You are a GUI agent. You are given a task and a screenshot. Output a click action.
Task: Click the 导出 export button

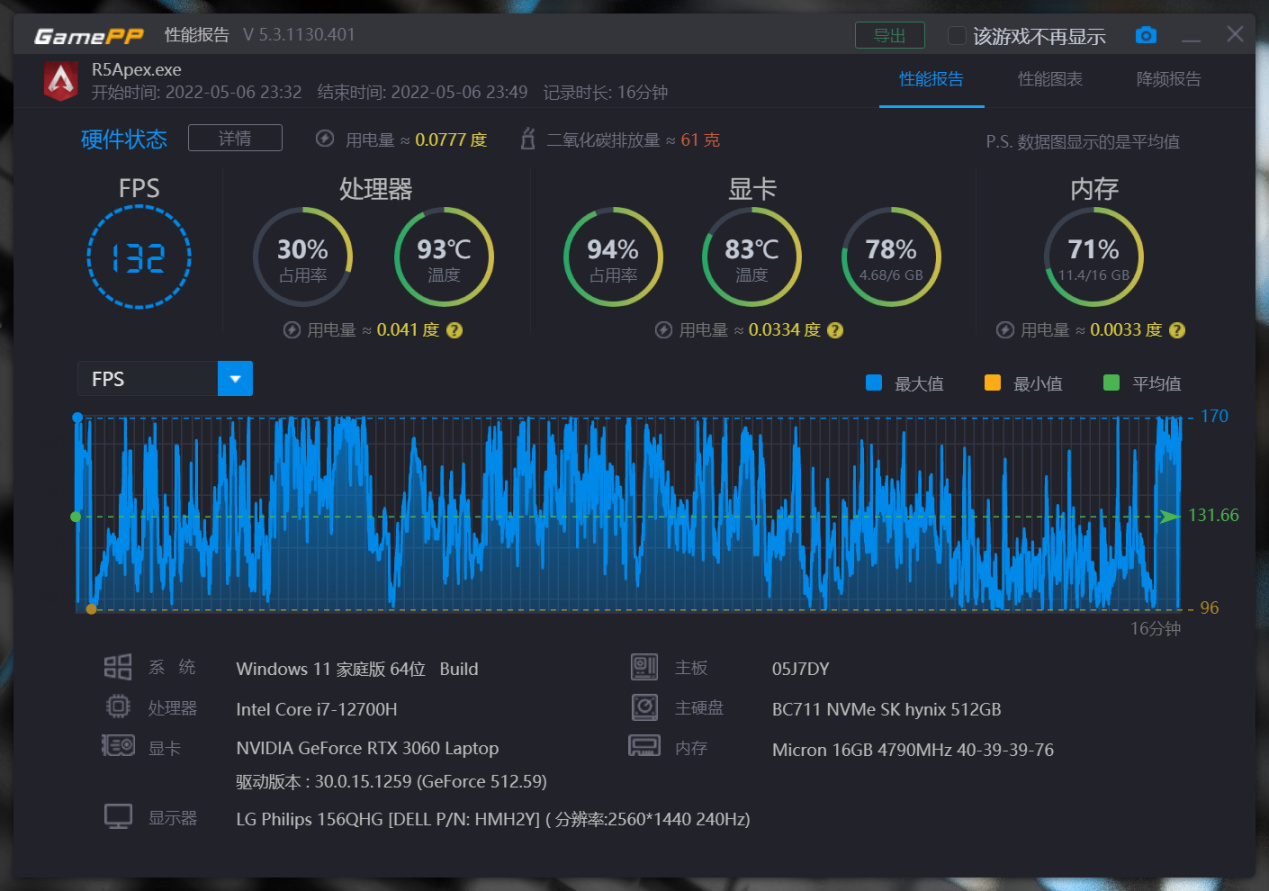coord(890,34)
